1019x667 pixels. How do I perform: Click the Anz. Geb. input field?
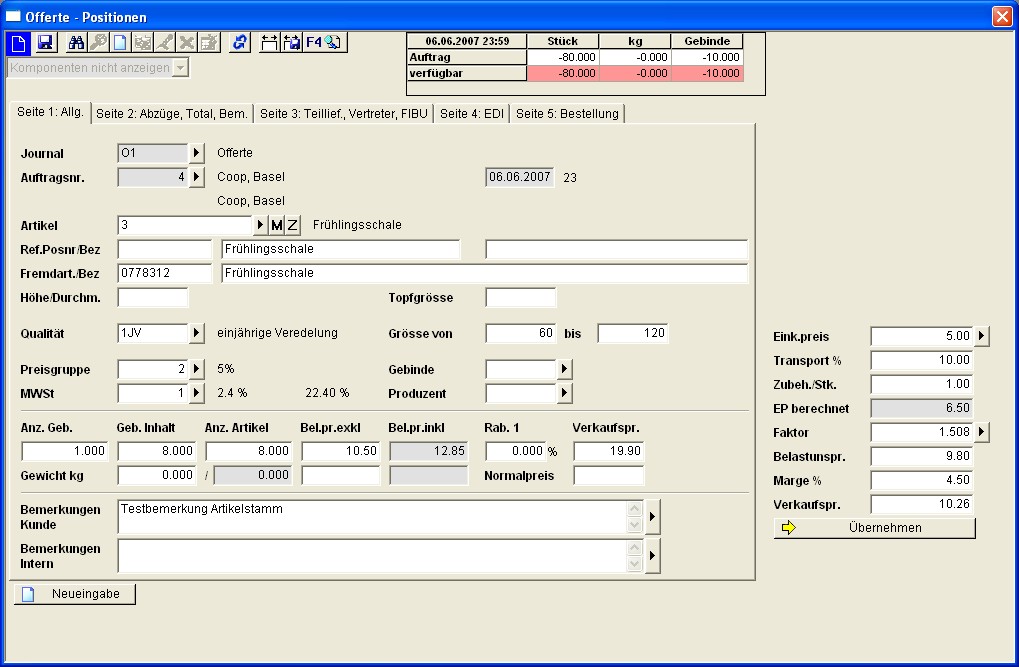[65, 451]
